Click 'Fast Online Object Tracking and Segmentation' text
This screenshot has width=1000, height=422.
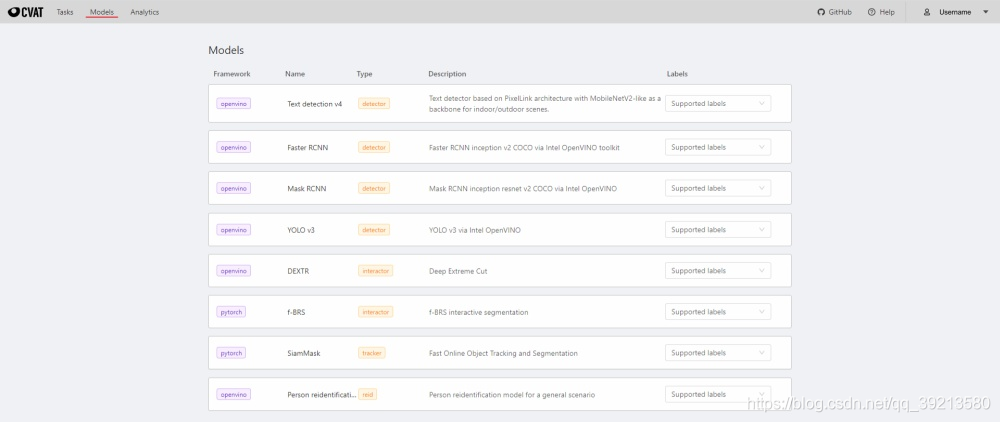[x=503, y=353]
